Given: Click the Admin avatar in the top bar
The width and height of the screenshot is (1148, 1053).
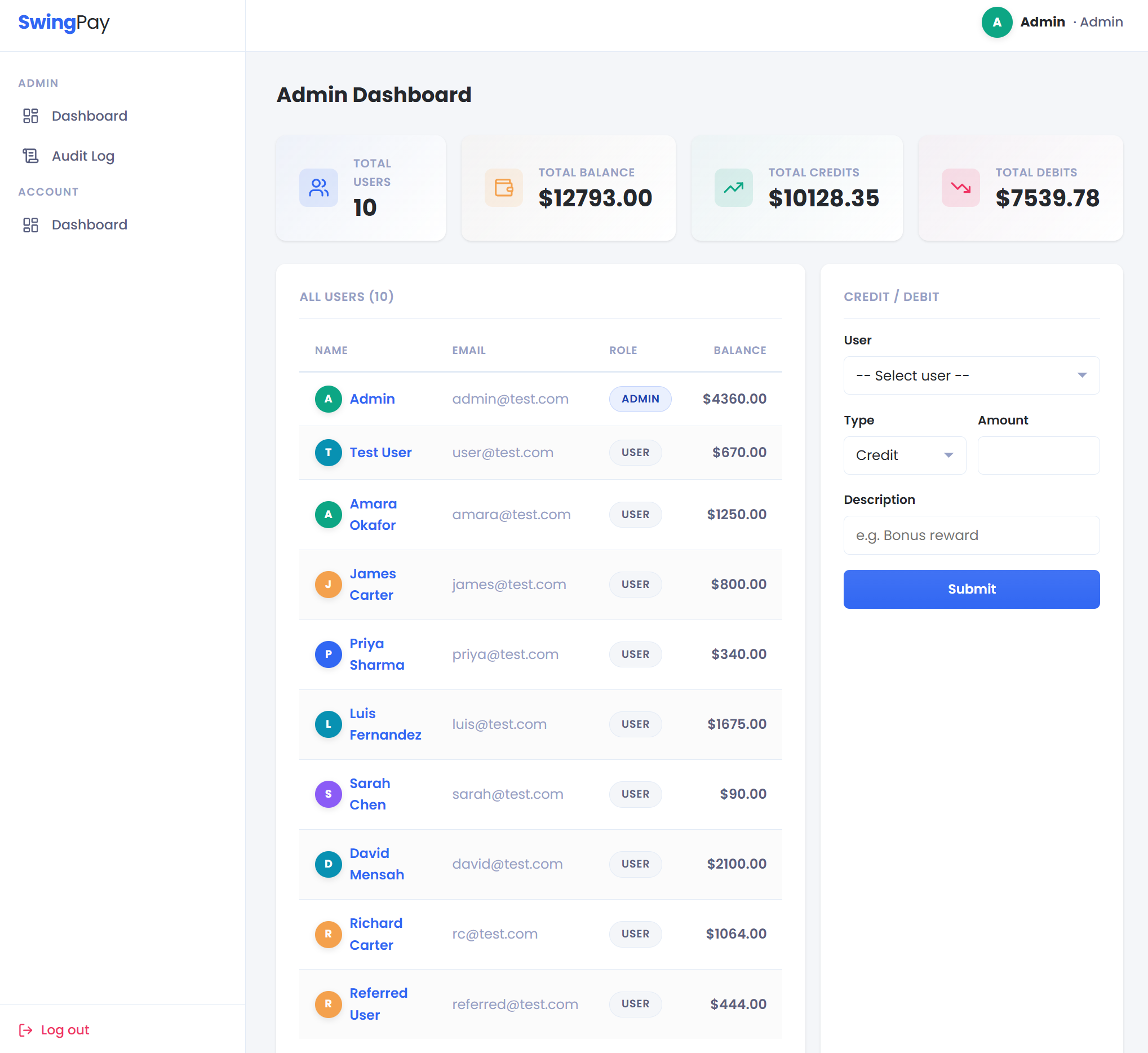Looking at the screenshot, I should pyautogui.click(x=997, y=22).
